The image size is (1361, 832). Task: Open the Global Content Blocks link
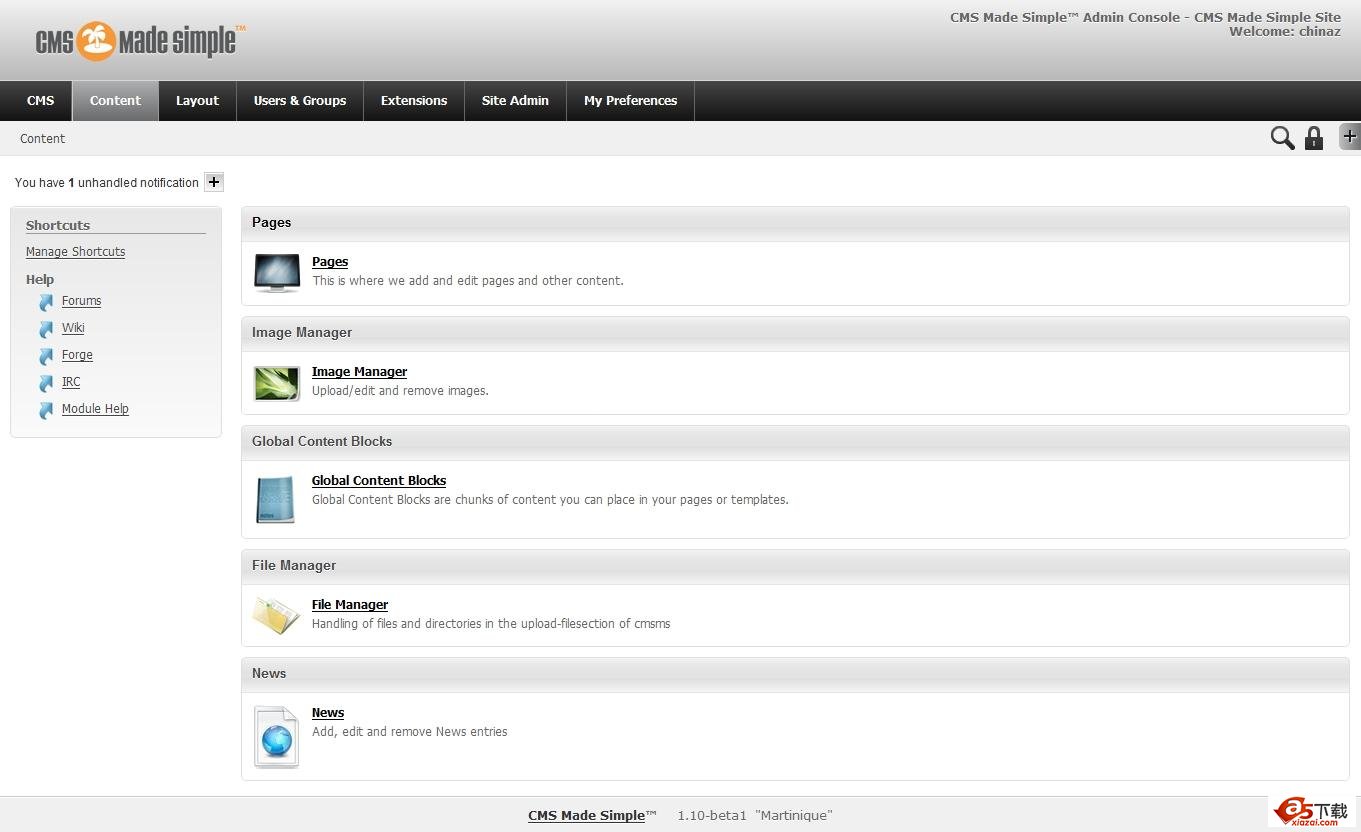[x=379, y=481]
